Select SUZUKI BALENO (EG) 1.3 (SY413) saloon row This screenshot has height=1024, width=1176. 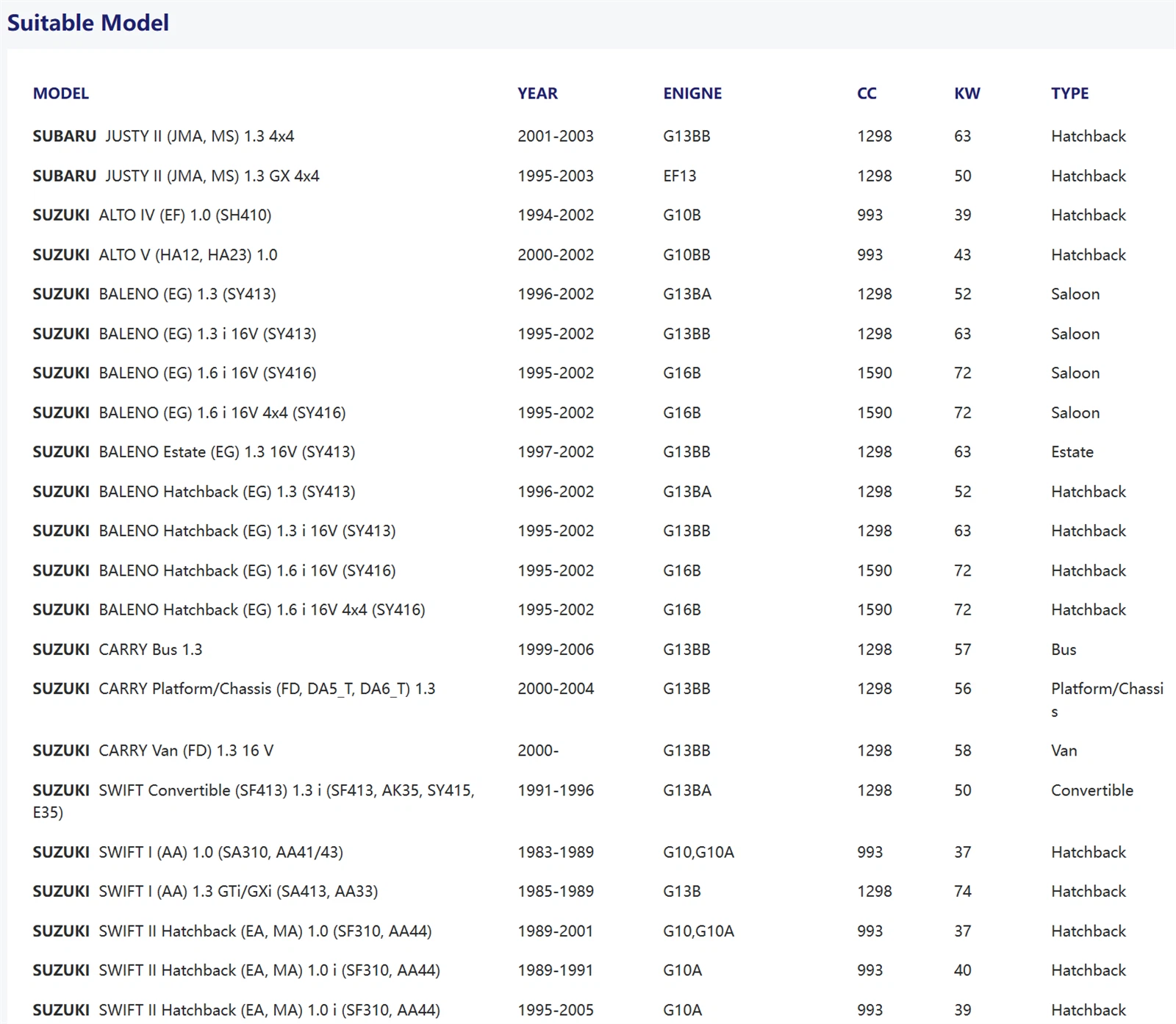[x=154, y=294]
